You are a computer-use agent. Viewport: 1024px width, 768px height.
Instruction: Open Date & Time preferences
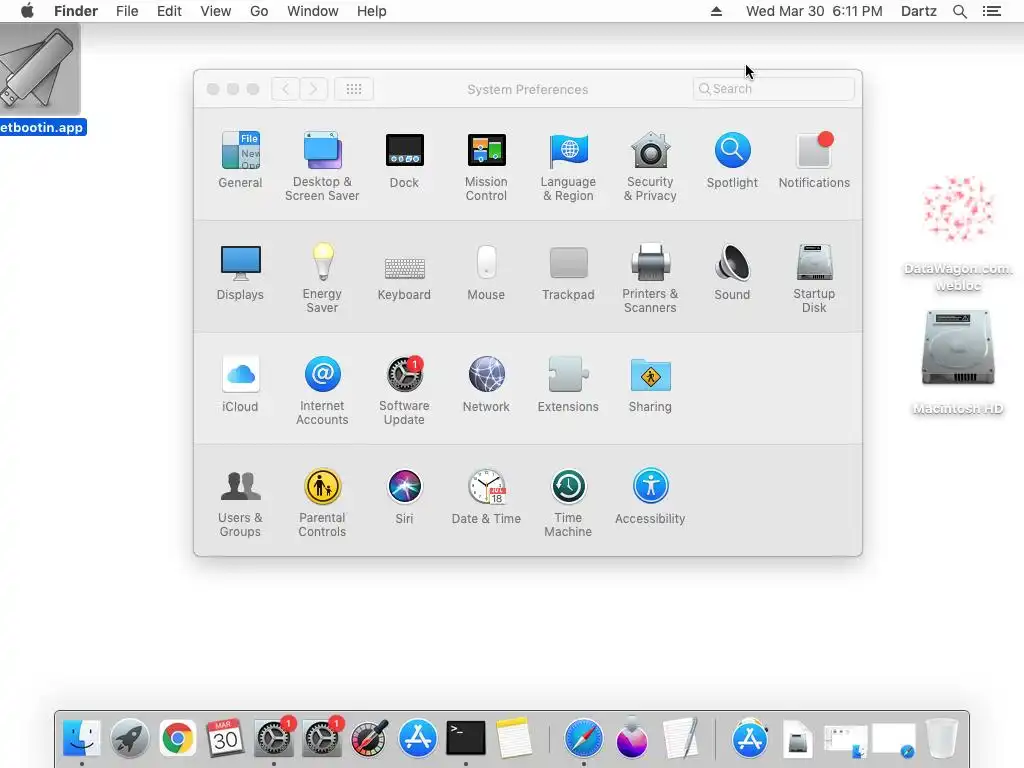(x=486, y=496)
